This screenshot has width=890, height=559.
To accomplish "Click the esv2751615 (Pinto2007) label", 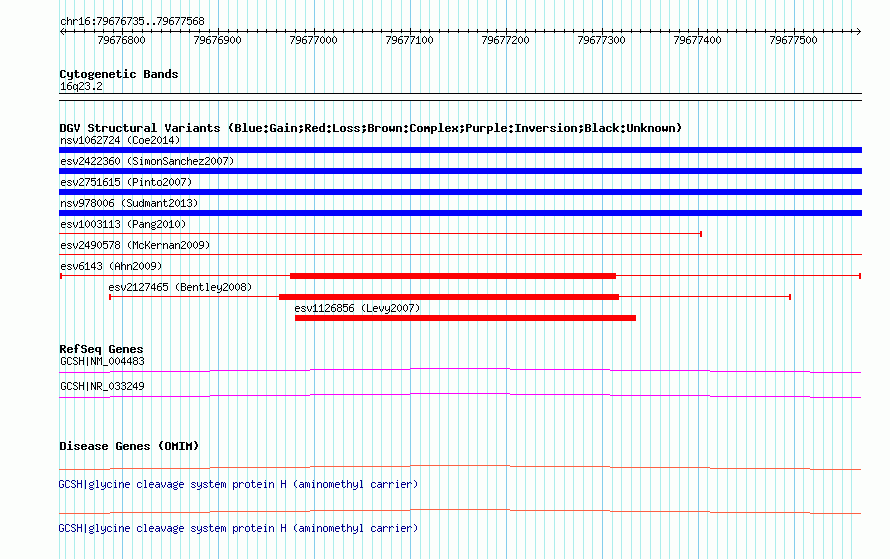I will click(x=126, y=182).
